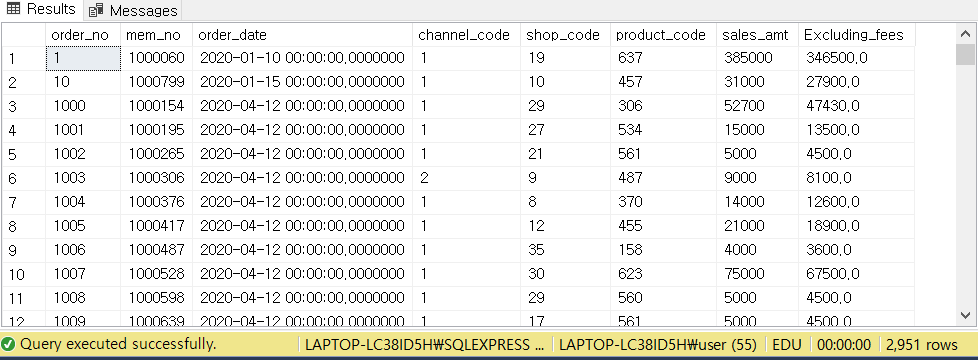Screen dimensions: 978x360
Task: Open the Messages tab
Action: (x=132, y=11)
